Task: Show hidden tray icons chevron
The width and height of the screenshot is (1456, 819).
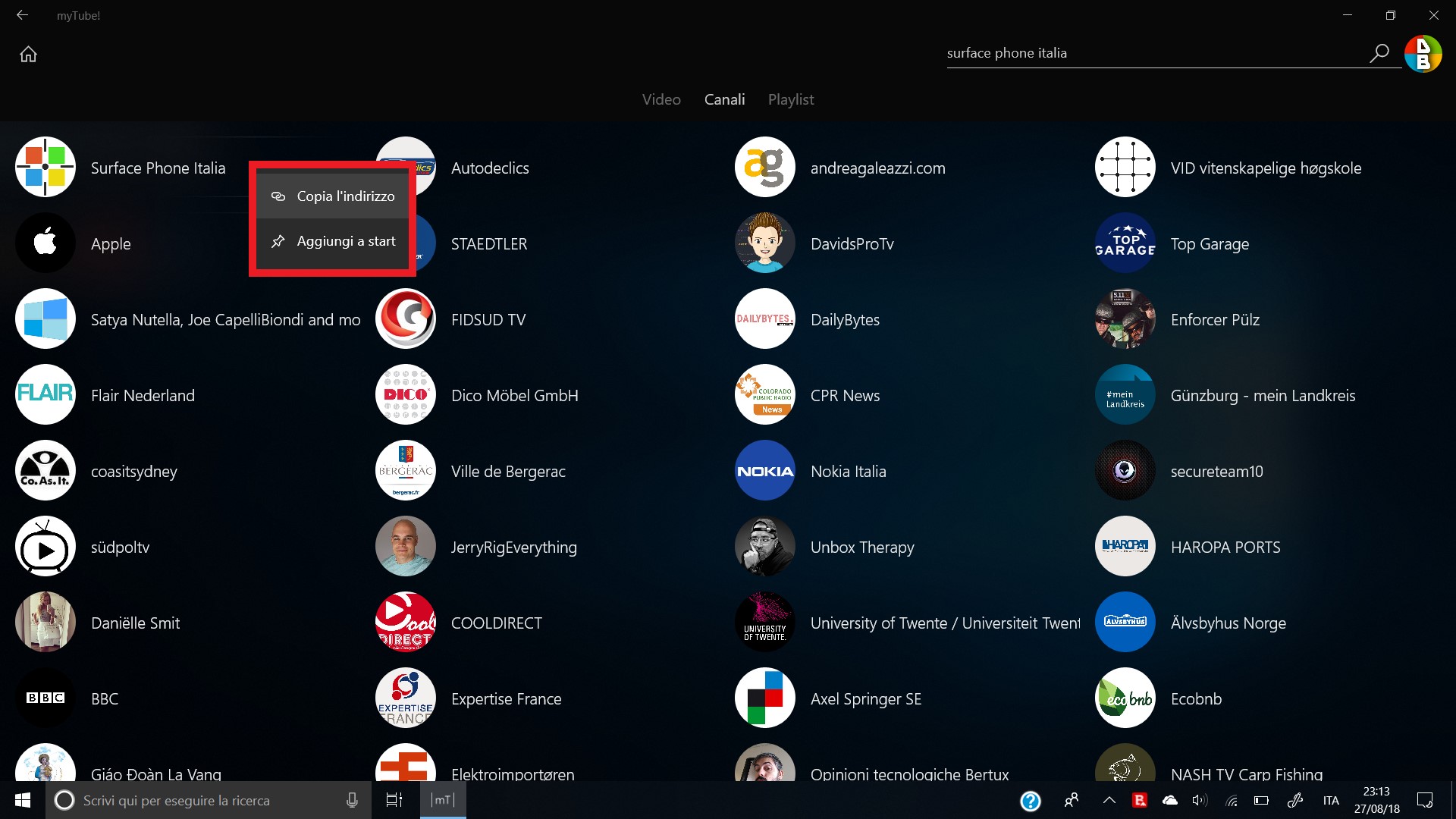Action: coord(1109,800)
